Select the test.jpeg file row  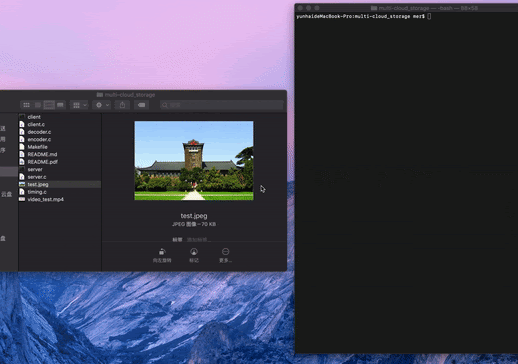coord(60,184)
